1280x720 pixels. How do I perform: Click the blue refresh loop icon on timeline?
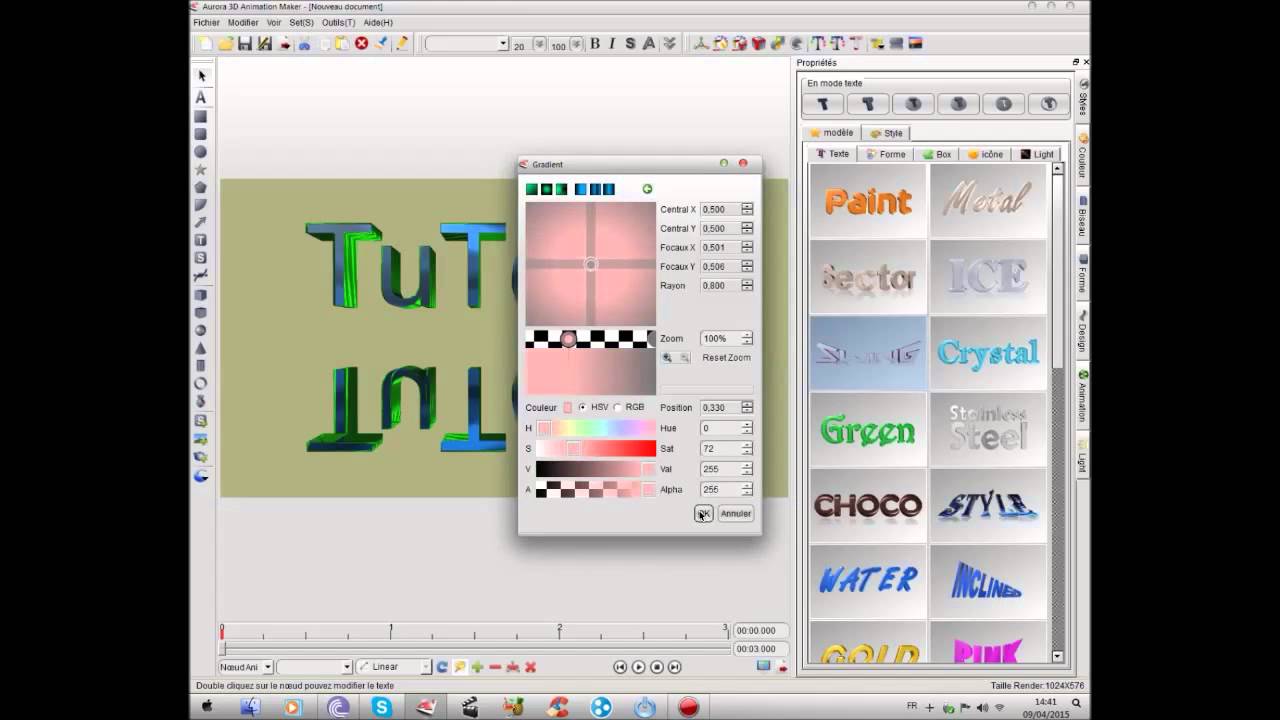[442, 667]
